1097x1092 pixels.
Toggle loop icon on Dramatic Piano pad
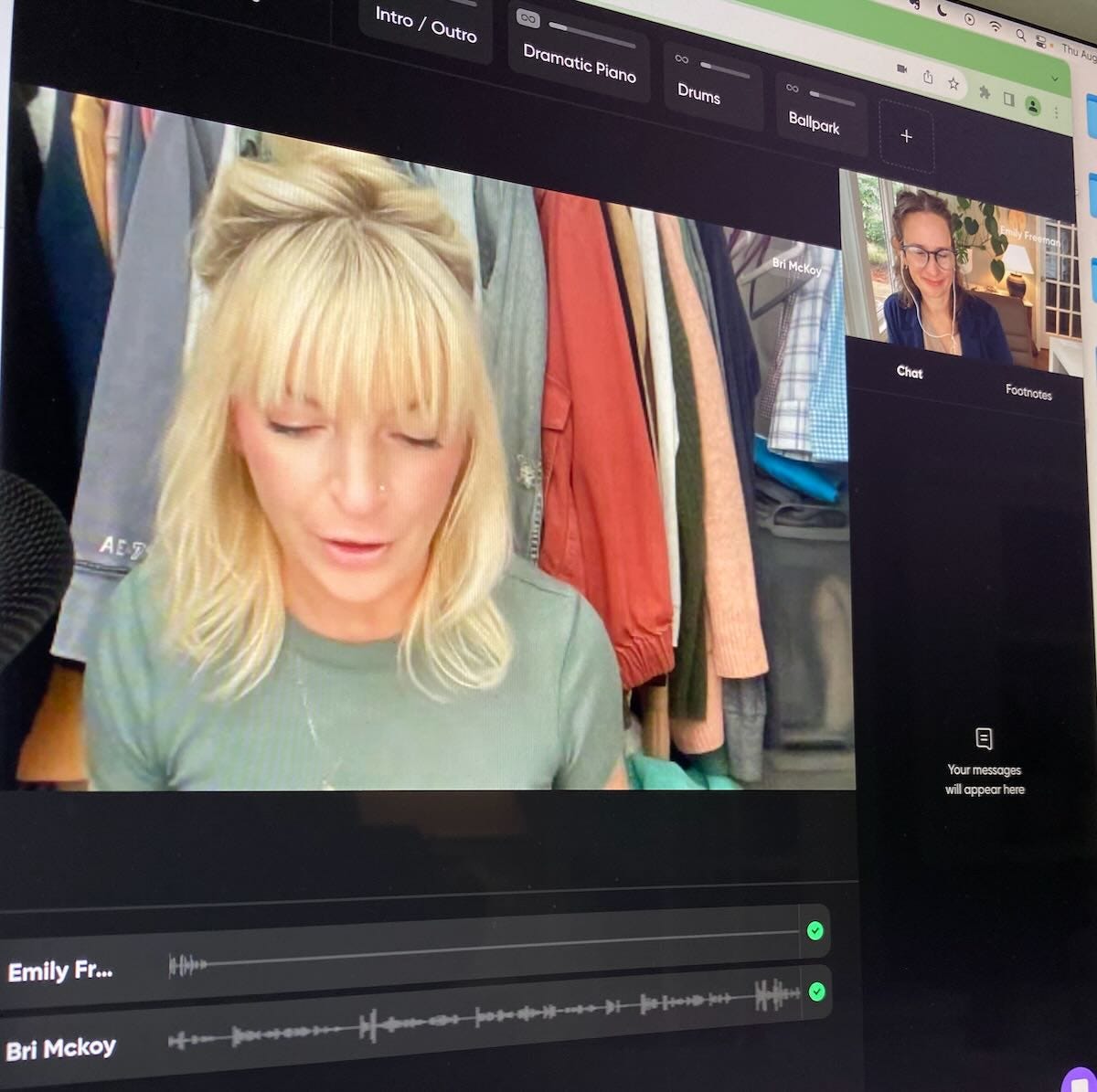[x=527, y=18]
